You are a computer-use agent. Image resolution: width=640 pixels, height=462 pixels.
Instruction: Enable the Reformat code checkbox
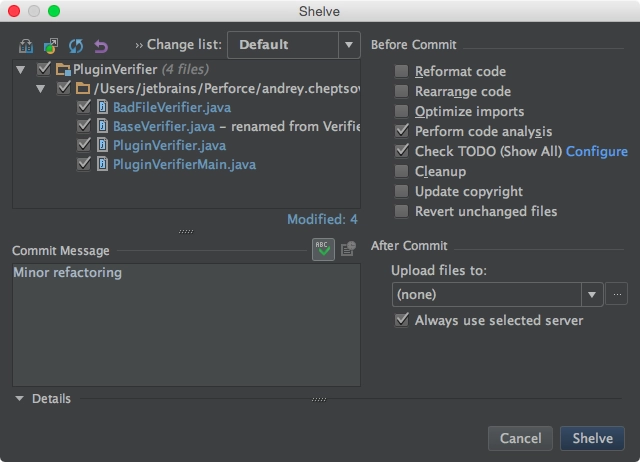[x=402, y=71]
